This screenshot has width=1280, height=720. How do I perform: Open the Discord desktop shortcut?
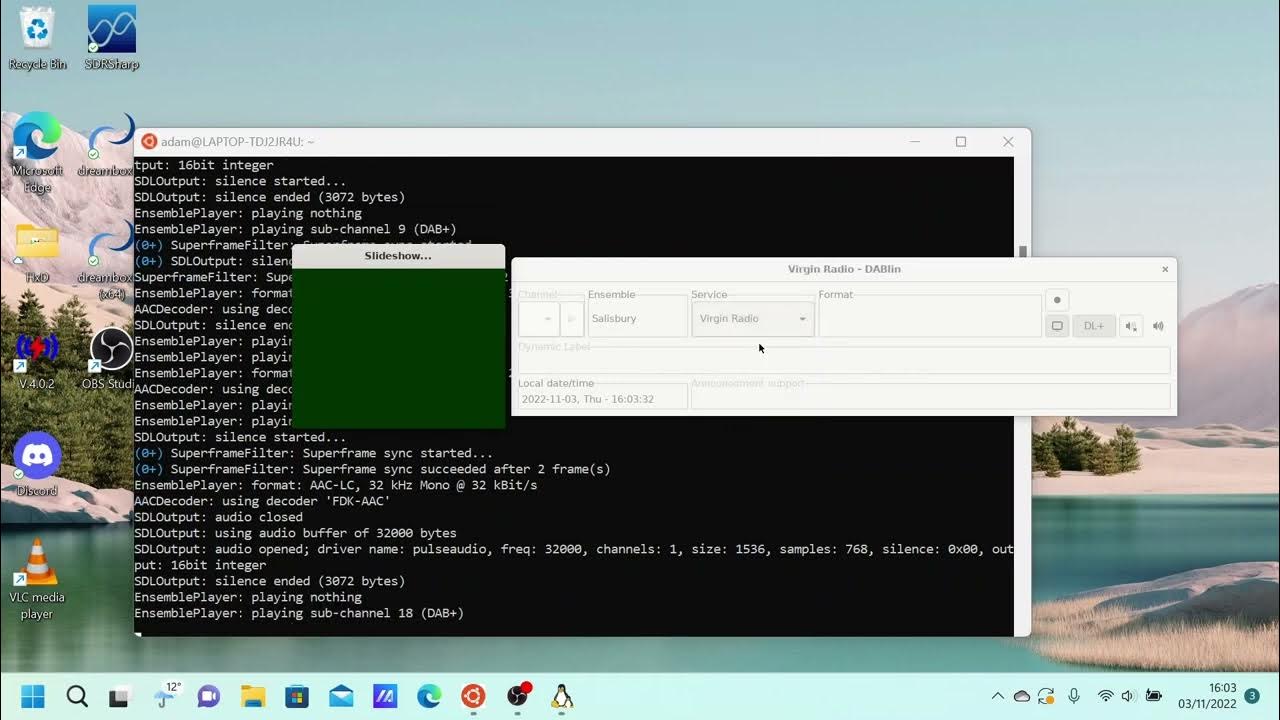[38, 465]
